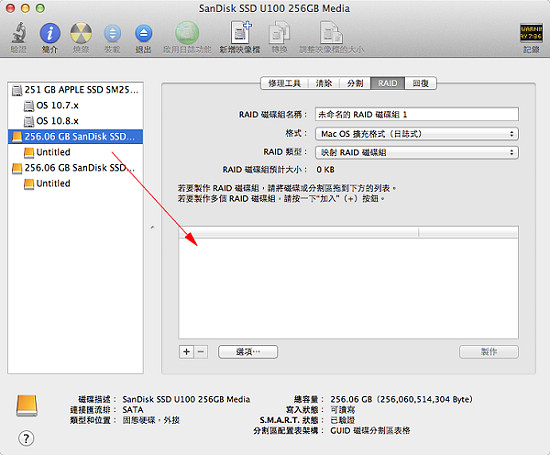Click the GUID partition map scheme value
This screenshot has width=550, height=455.
click(370, 430)
